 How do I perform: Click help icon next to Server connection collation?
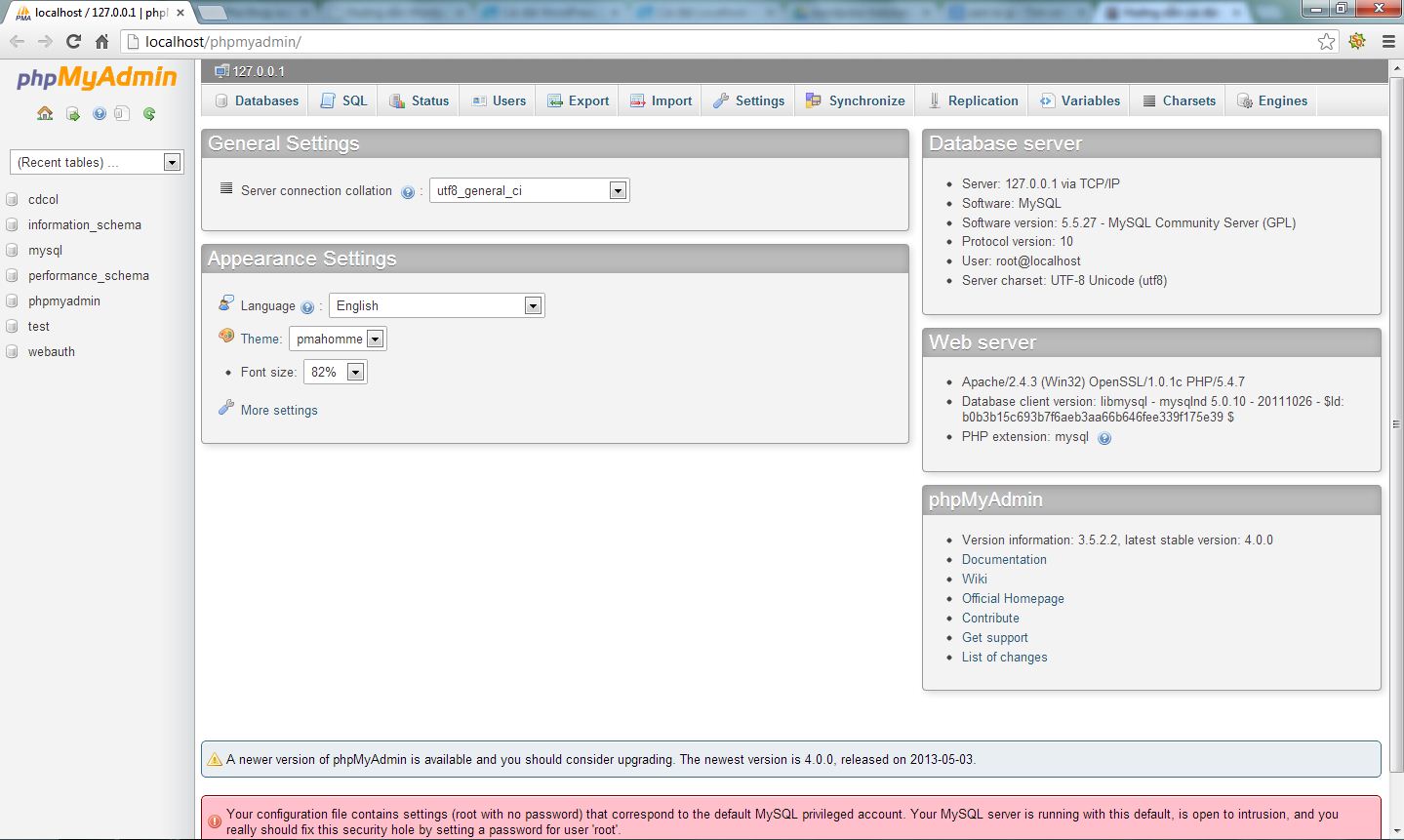pyautogui.click(x=408, y=192)
